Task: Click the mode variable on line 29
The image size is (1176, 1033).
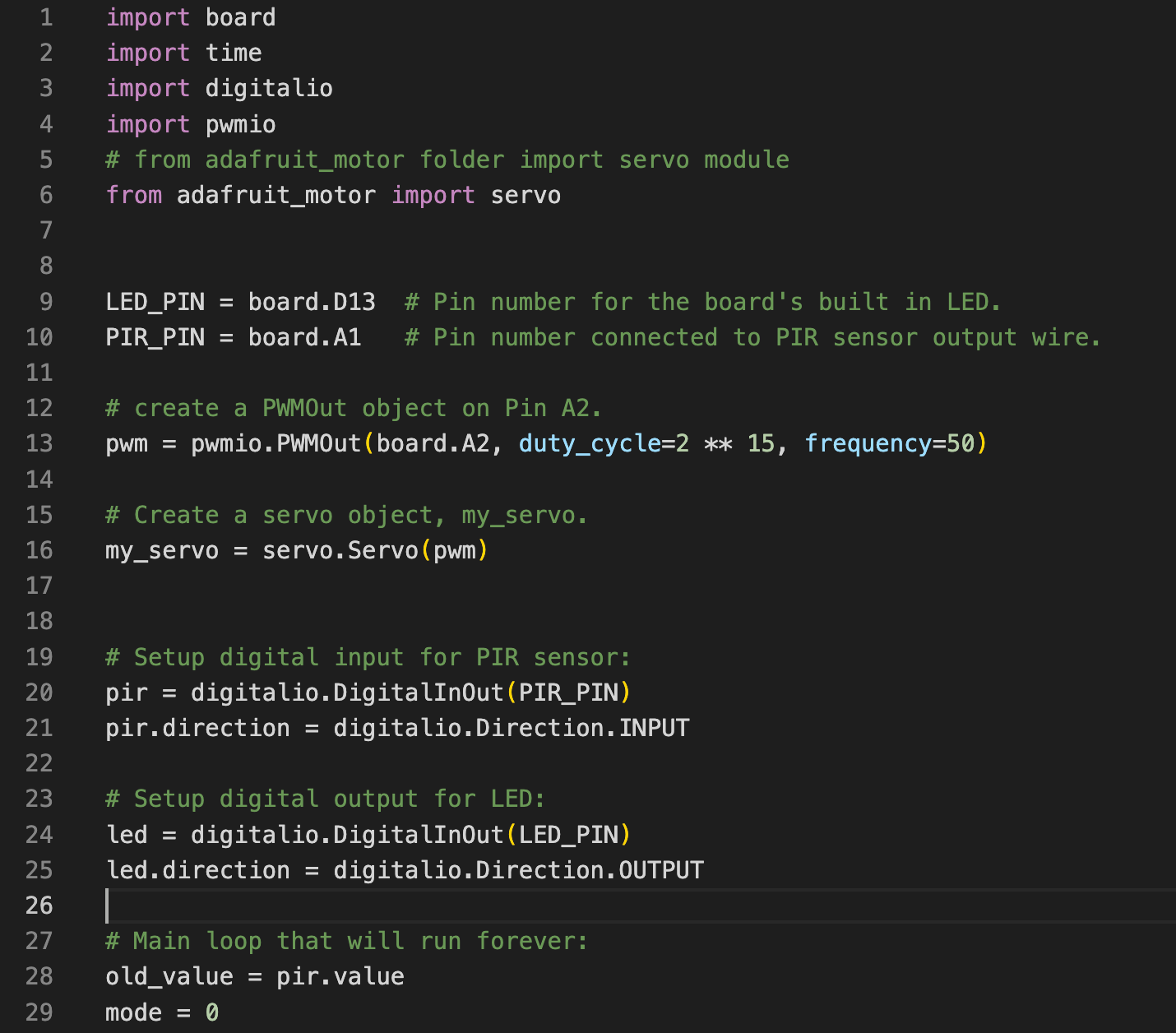Action: pos(134,1012)
